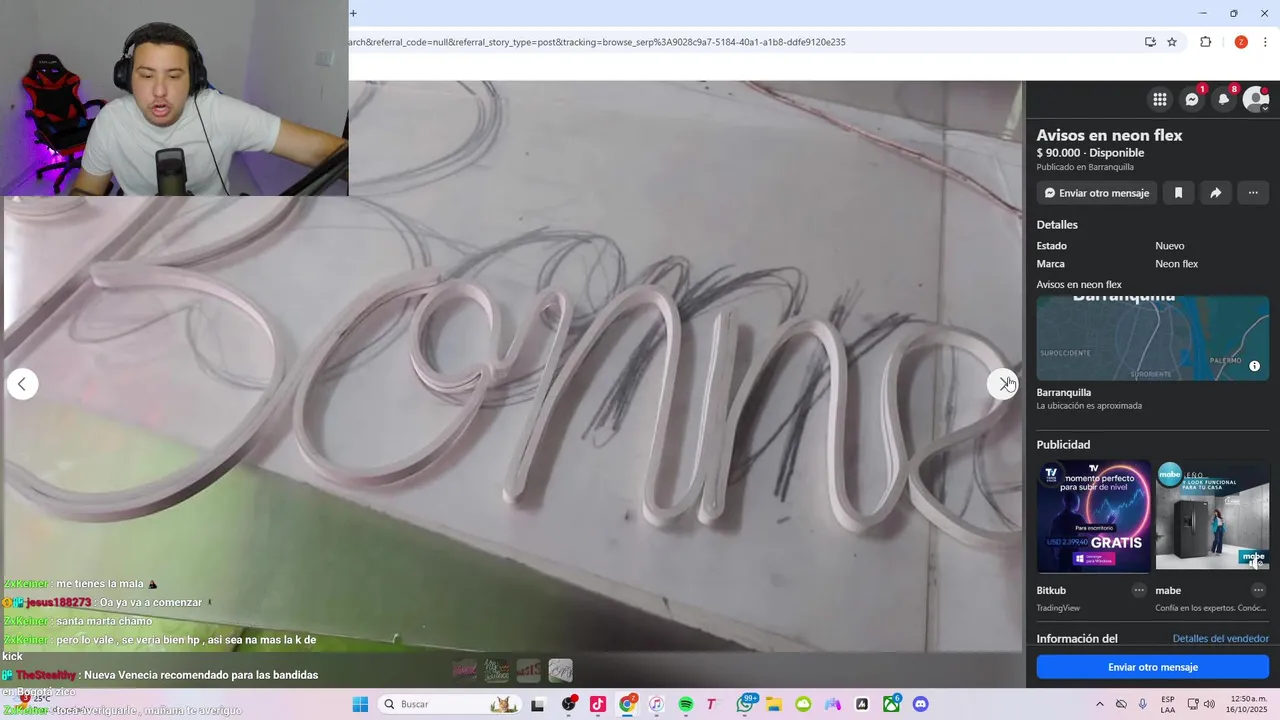Viewport: 1280px width, 720px height.
Task: Open Chrome three-dot menu
Action: point(1265,42)
